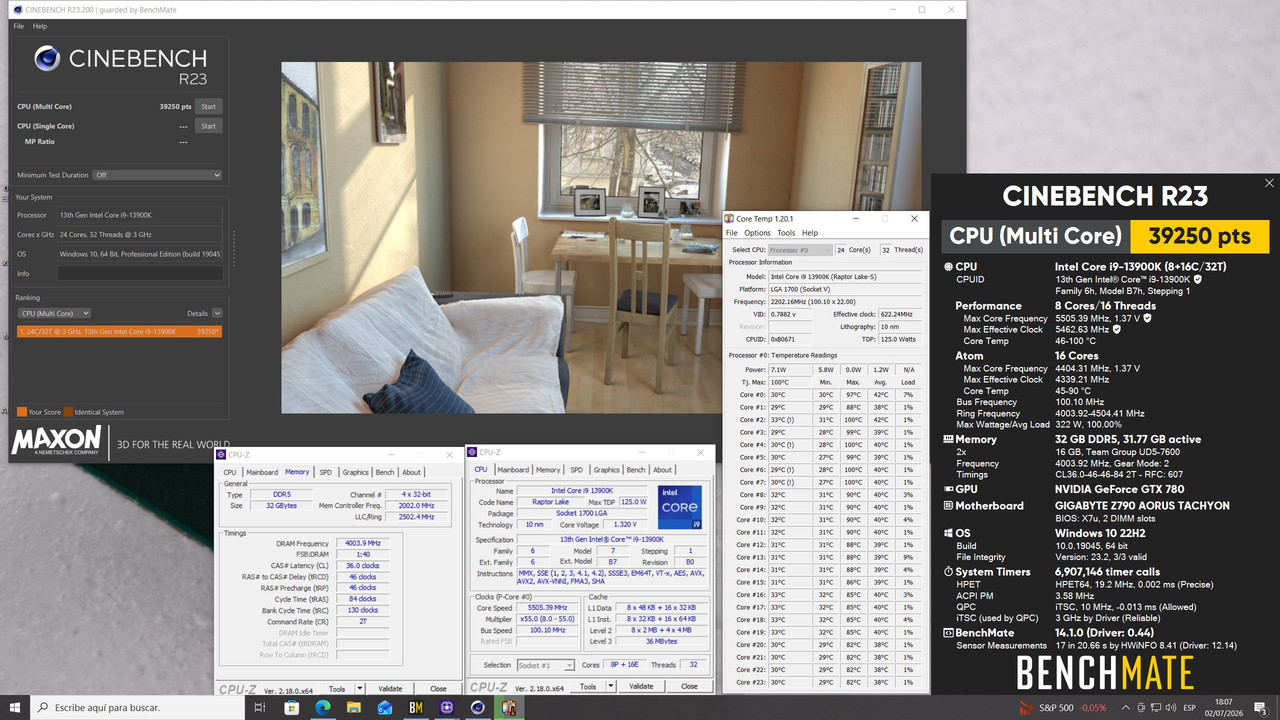Click the BenchMate section icon
The height and width of the screenshot is (720, 1280).
(x=948, y=633)
